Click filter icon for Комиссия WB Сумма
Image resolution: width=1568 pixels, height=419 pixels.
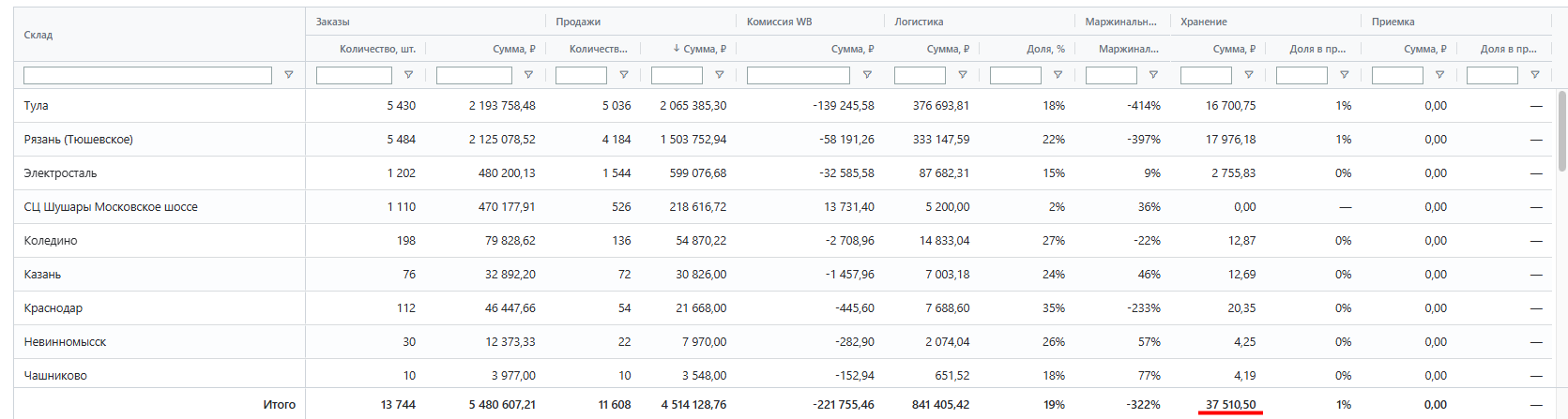click(x=867, y=75)
